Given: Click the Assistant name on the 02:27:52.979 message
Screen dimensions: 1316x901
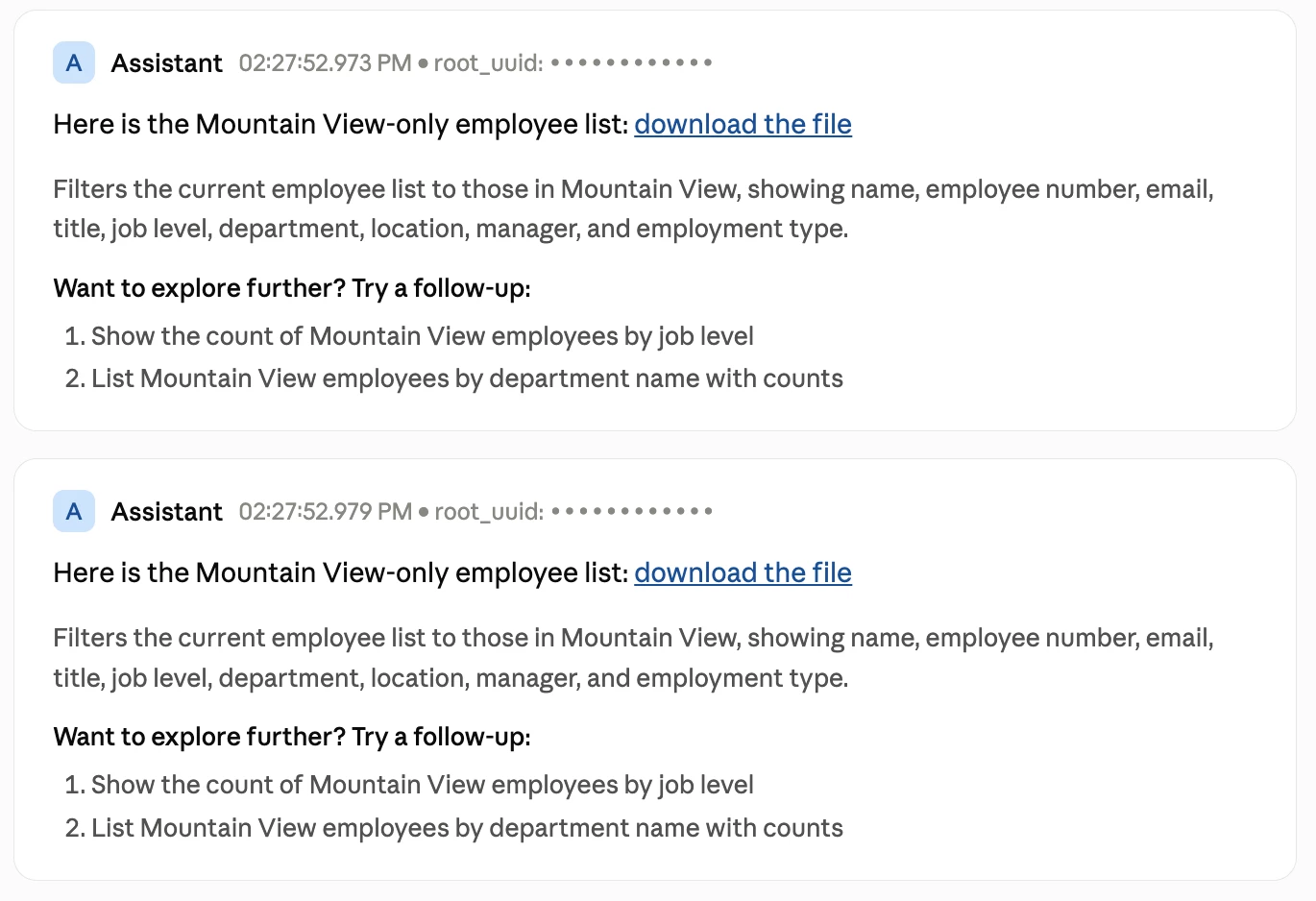Looking at the screenshot, I should (x=167, y=512).
